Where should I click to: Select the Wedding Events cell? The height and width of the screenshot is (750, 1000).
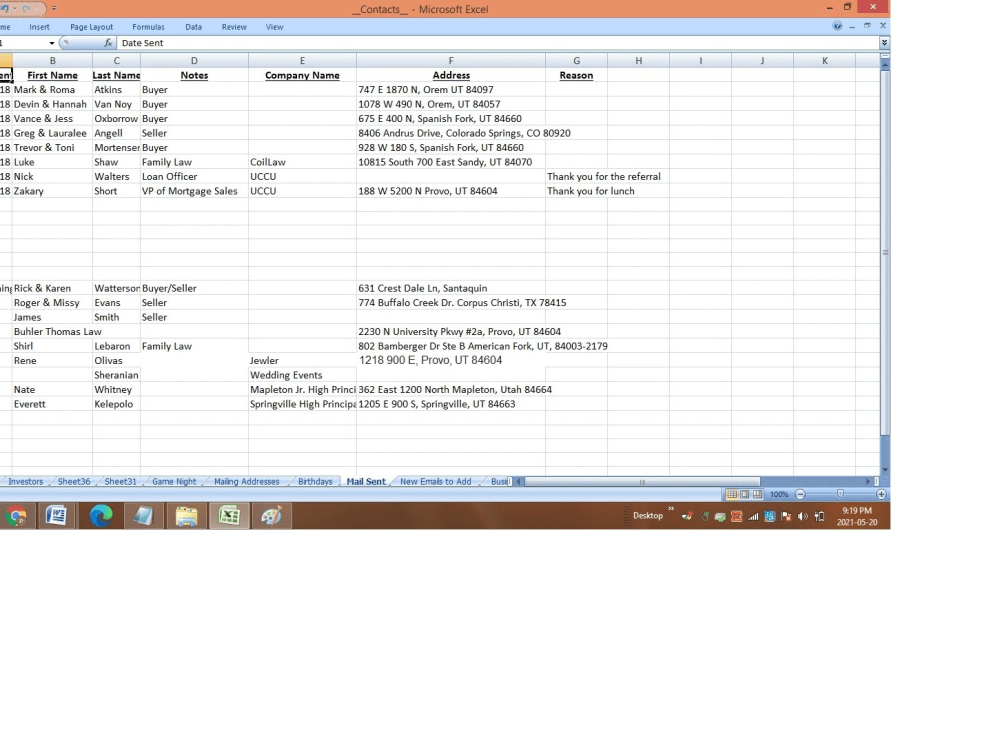click(302, 375)
